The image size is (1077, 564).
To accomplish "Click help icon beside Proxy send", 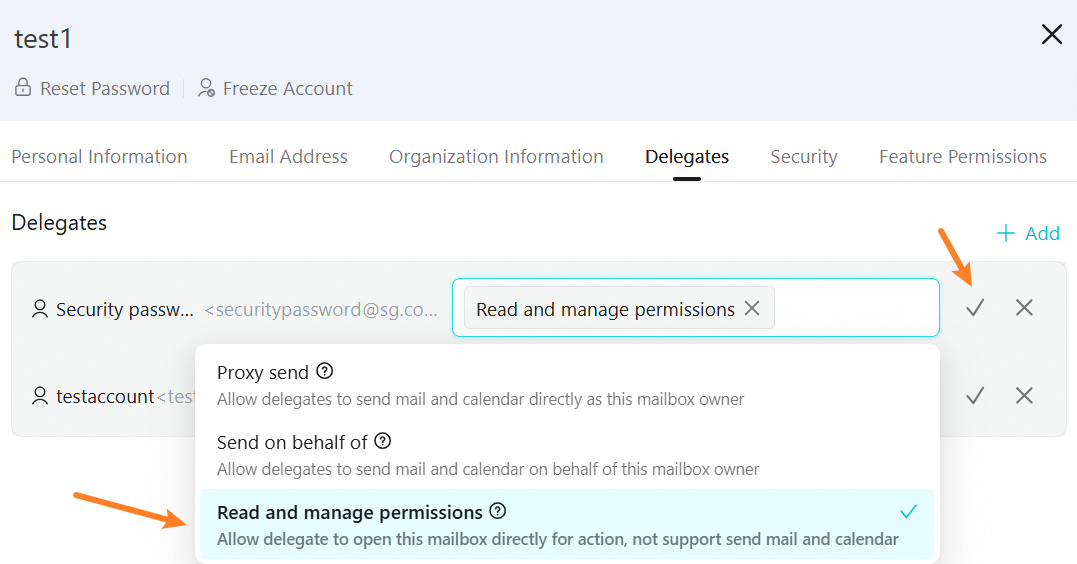I will click(324, 371).
